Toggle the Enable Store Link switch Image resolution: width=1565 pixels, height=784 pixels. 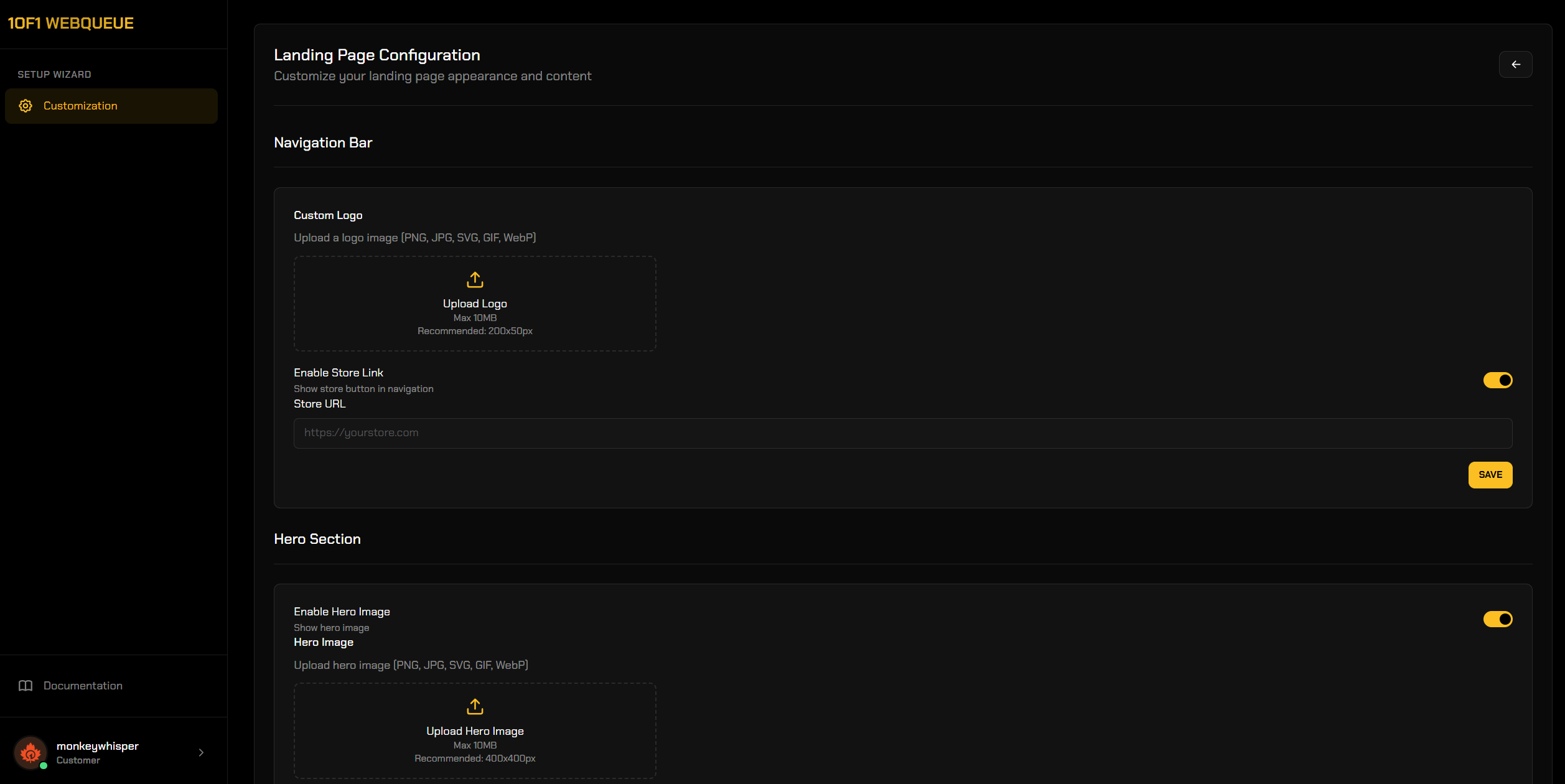[1497, 380]
